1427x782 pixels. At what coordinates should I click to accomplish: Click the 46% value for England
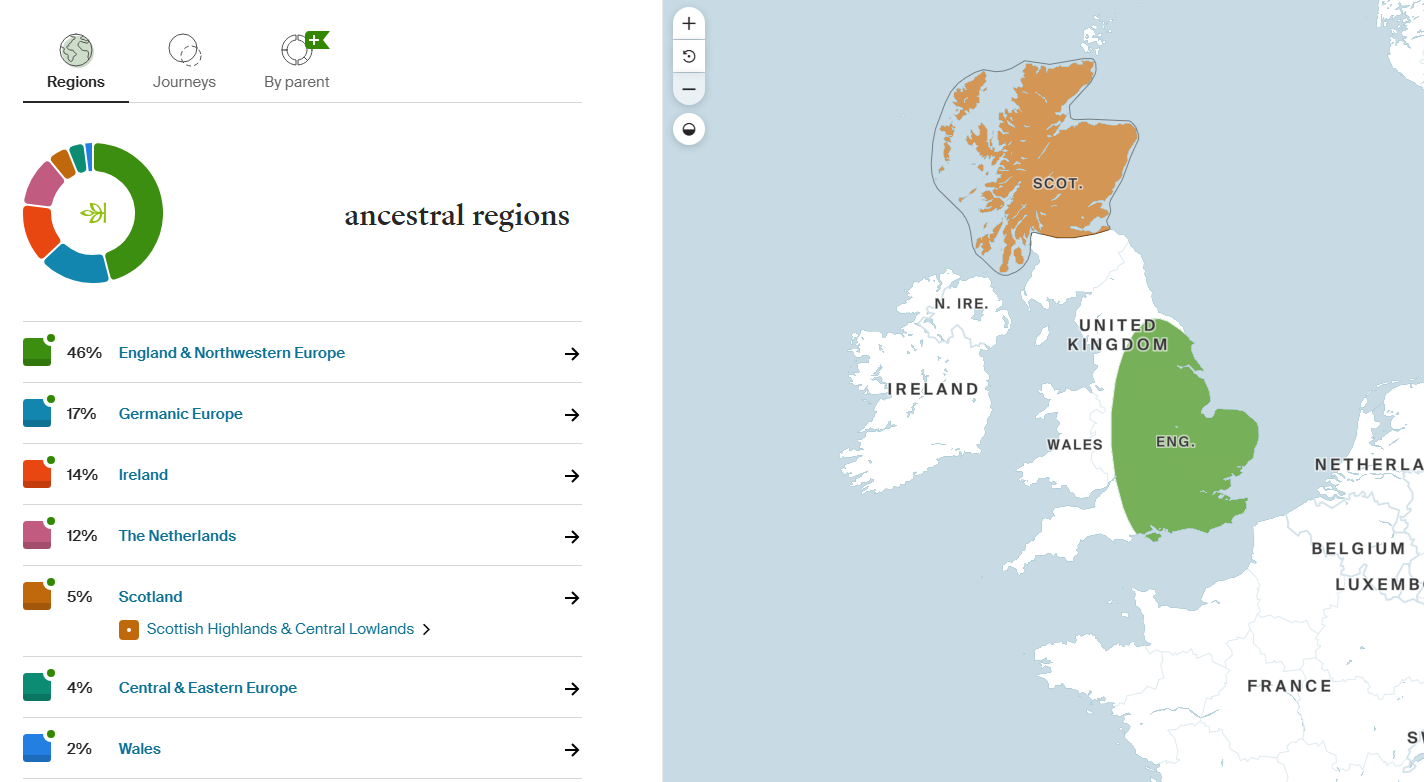pos(84,353)
